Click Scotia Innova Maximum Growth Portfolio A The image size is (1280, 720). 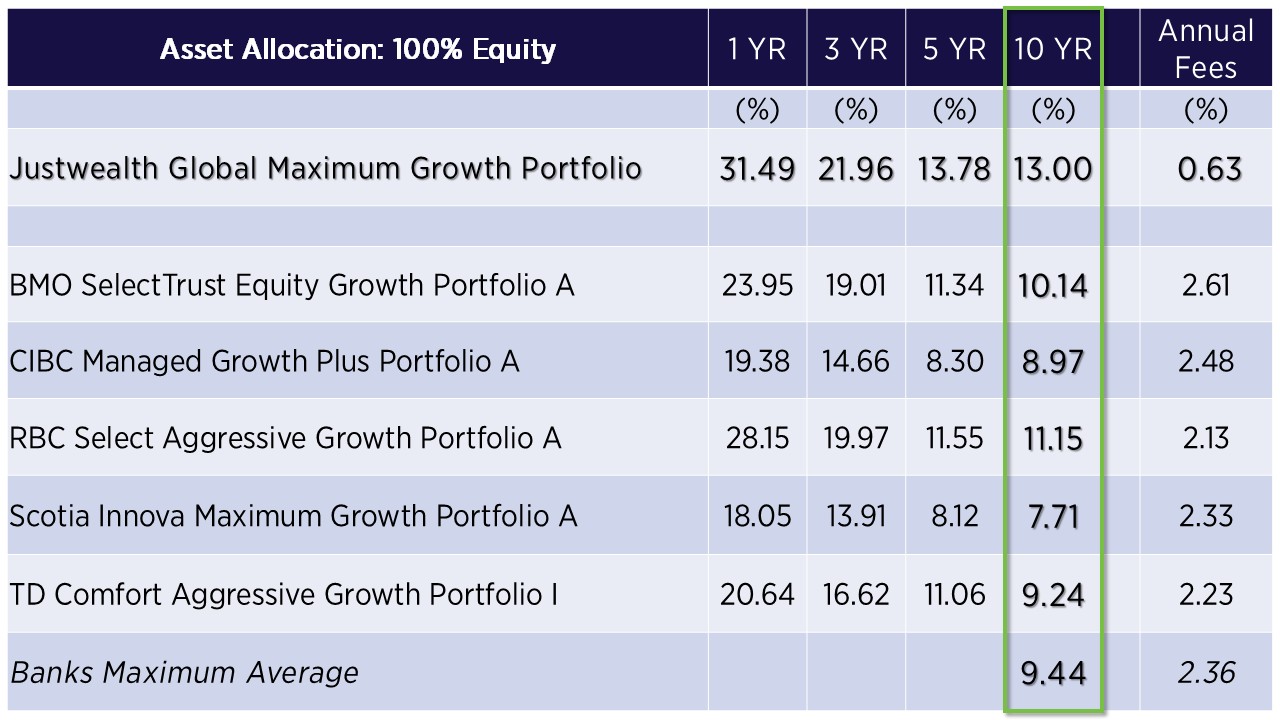click(293, 516)
